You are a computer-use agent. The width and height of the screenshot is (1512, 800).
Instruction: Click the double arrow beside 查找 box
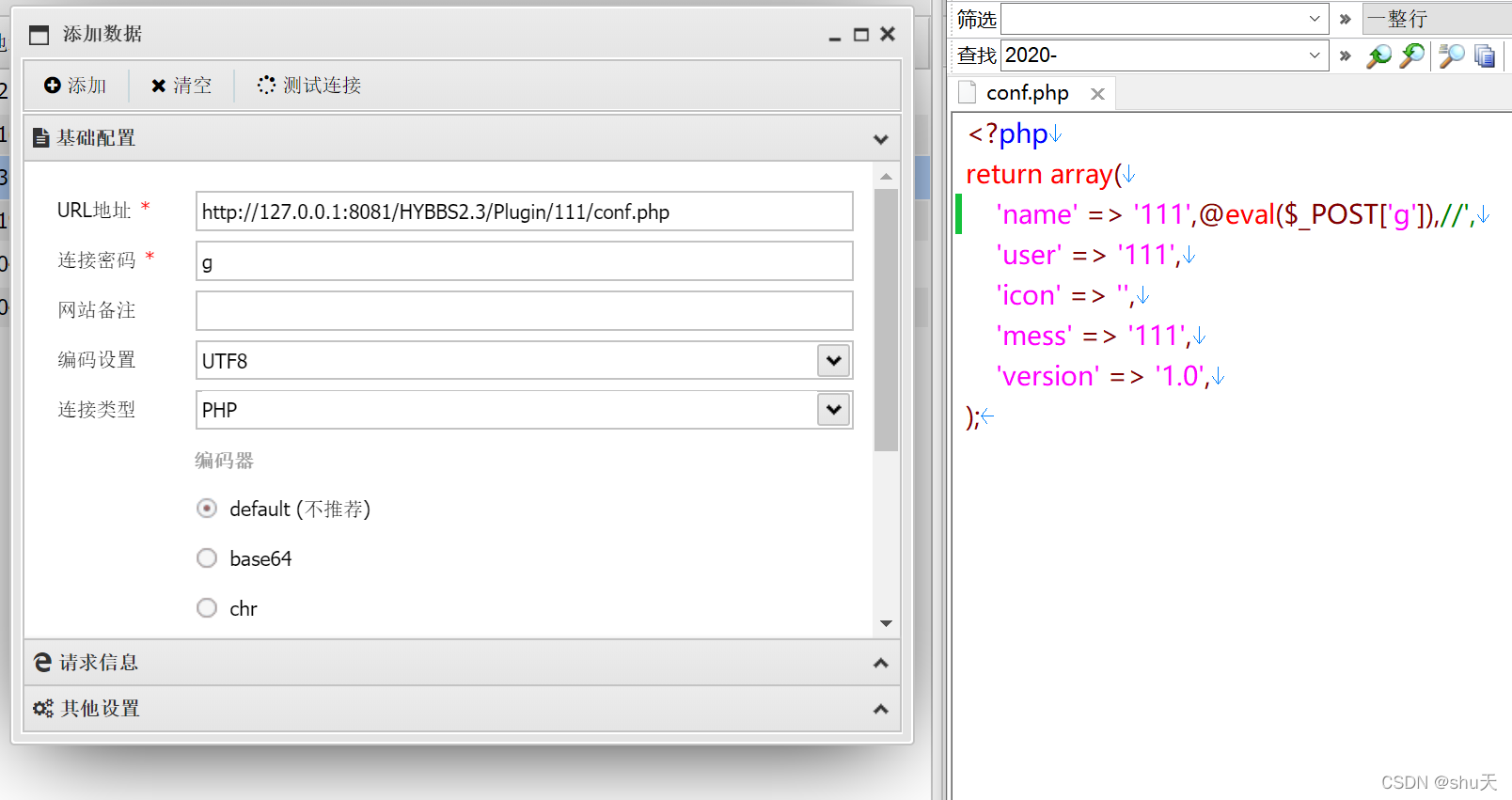coord(1346,55)
